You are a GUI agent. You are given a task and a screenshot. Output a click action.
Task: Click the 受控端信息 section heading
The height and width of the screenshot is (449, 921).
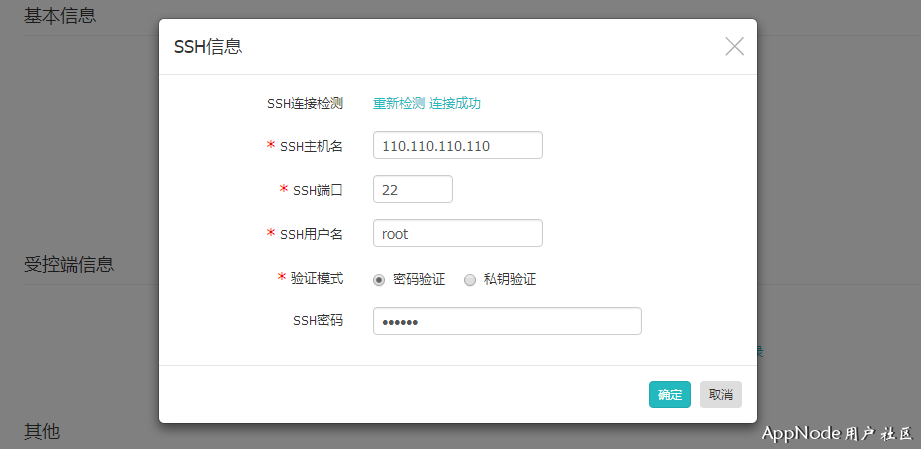point(69,265)
